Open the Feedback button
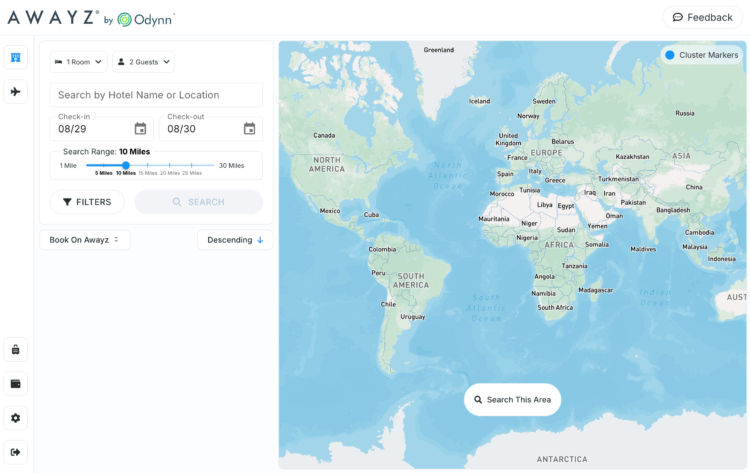The height and width of the screenshot is (473, 750). click(703, 18)
